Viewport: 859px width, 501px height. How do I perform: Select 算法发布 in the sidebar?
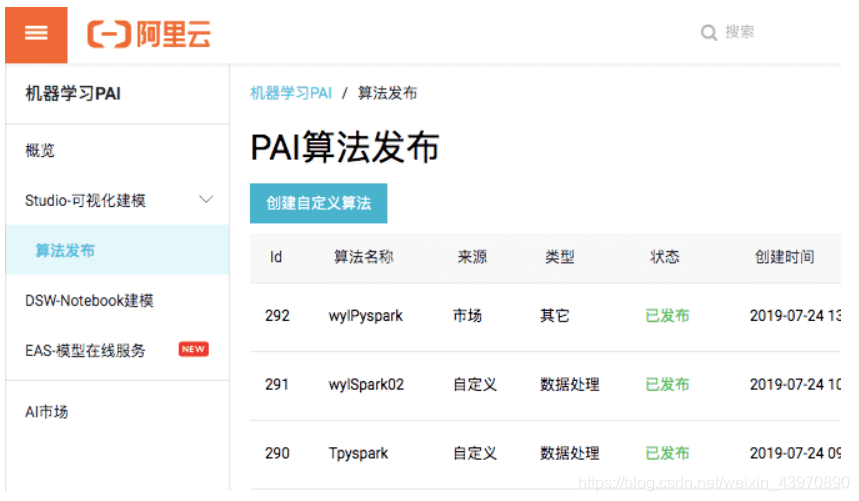65,250
